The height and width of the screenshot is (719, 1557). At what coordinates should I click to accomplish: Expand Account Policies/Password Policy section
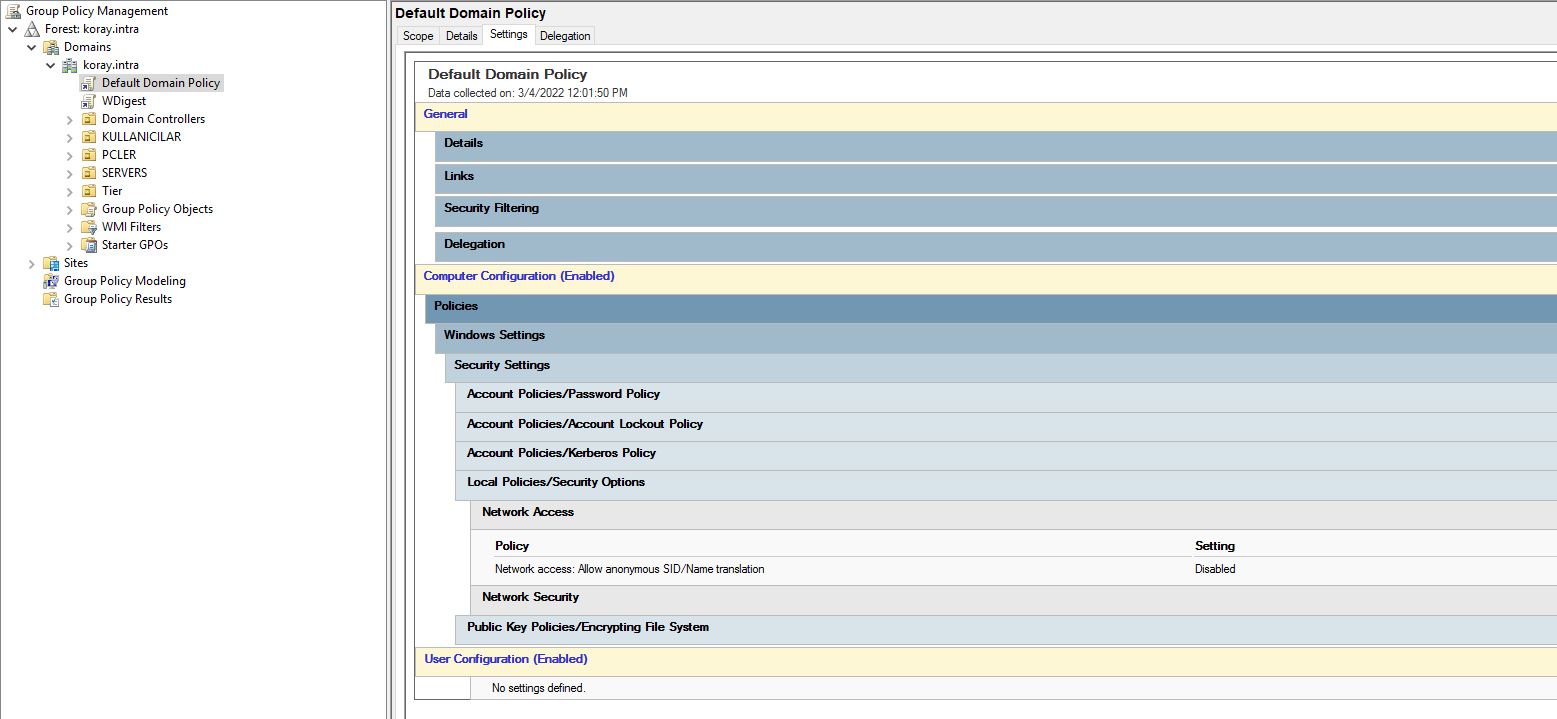(563, 394)
